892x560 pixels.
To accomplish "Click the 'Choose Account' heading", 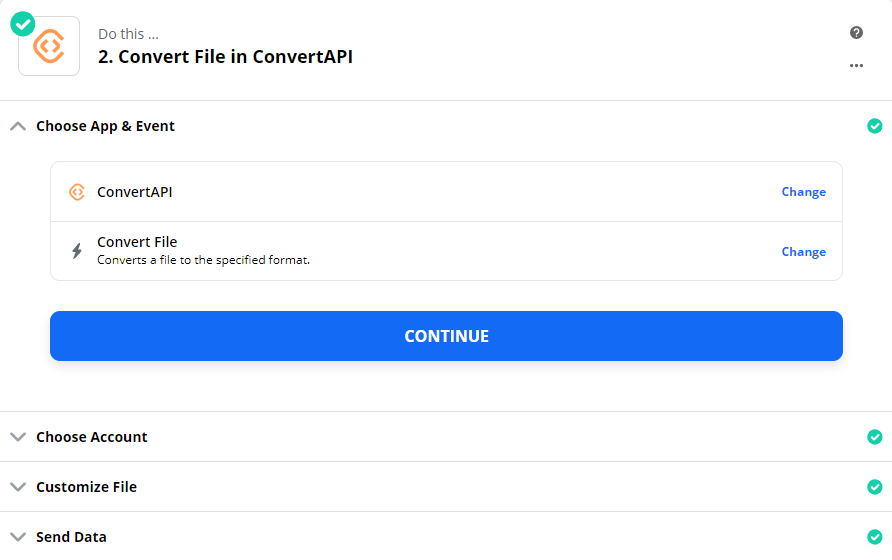I will (92, 437).
